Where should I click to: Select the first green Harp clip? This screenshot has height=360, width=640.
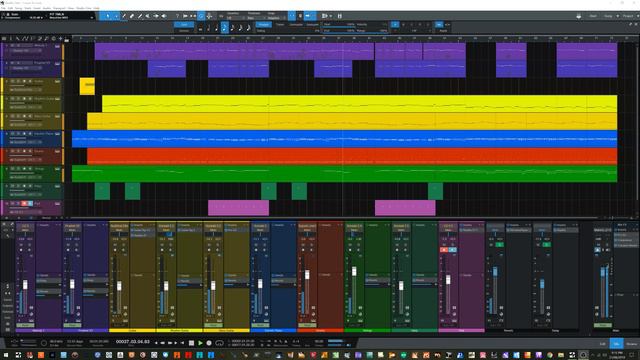tap(102, 191)
